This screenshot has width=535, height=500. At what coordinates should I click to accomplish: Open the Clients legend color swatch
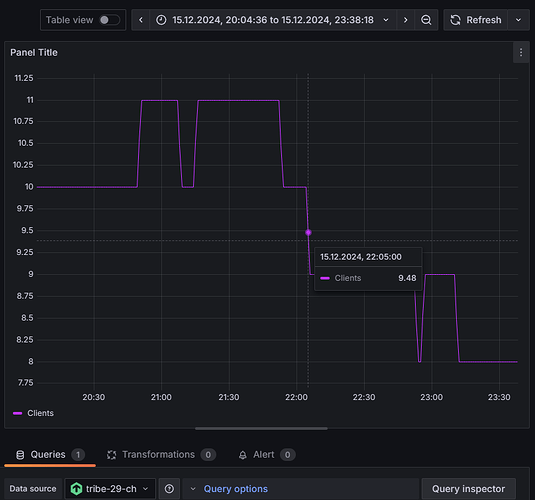click(17, 413)
